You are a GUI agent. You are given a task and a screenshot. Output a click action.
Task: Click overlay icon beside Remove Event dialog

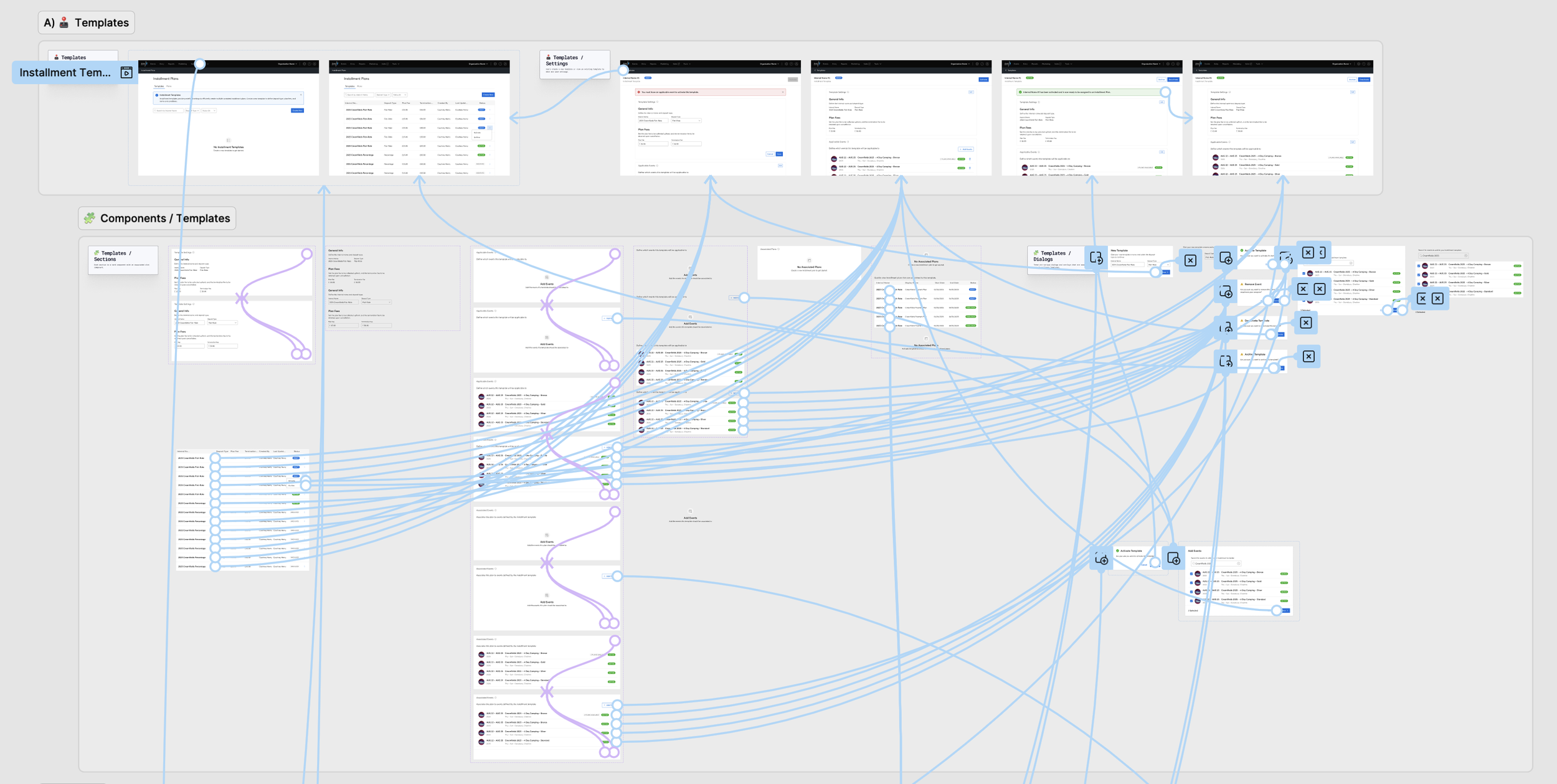1226,291
